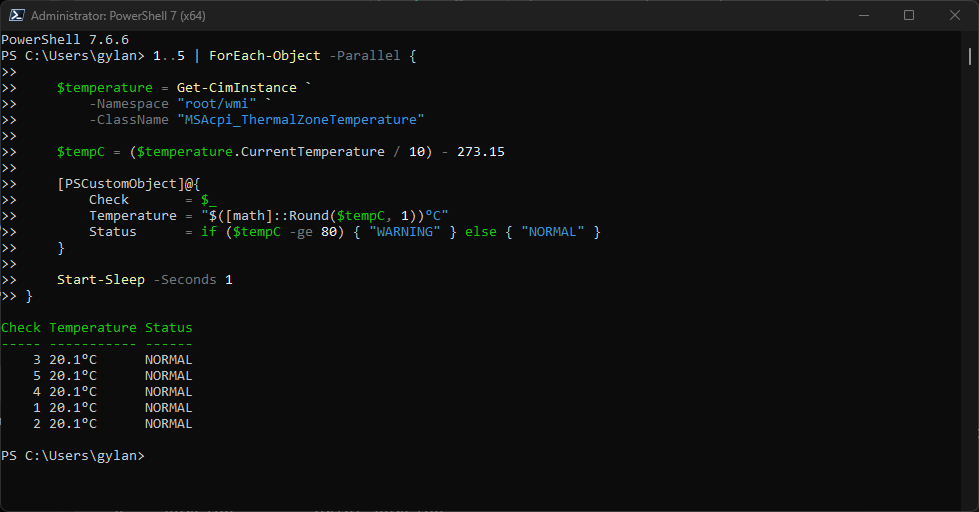Click the "MSAcpi_ThermalZoneTemperature" string
Screen dimensions: 979x512
pos(301,120)
